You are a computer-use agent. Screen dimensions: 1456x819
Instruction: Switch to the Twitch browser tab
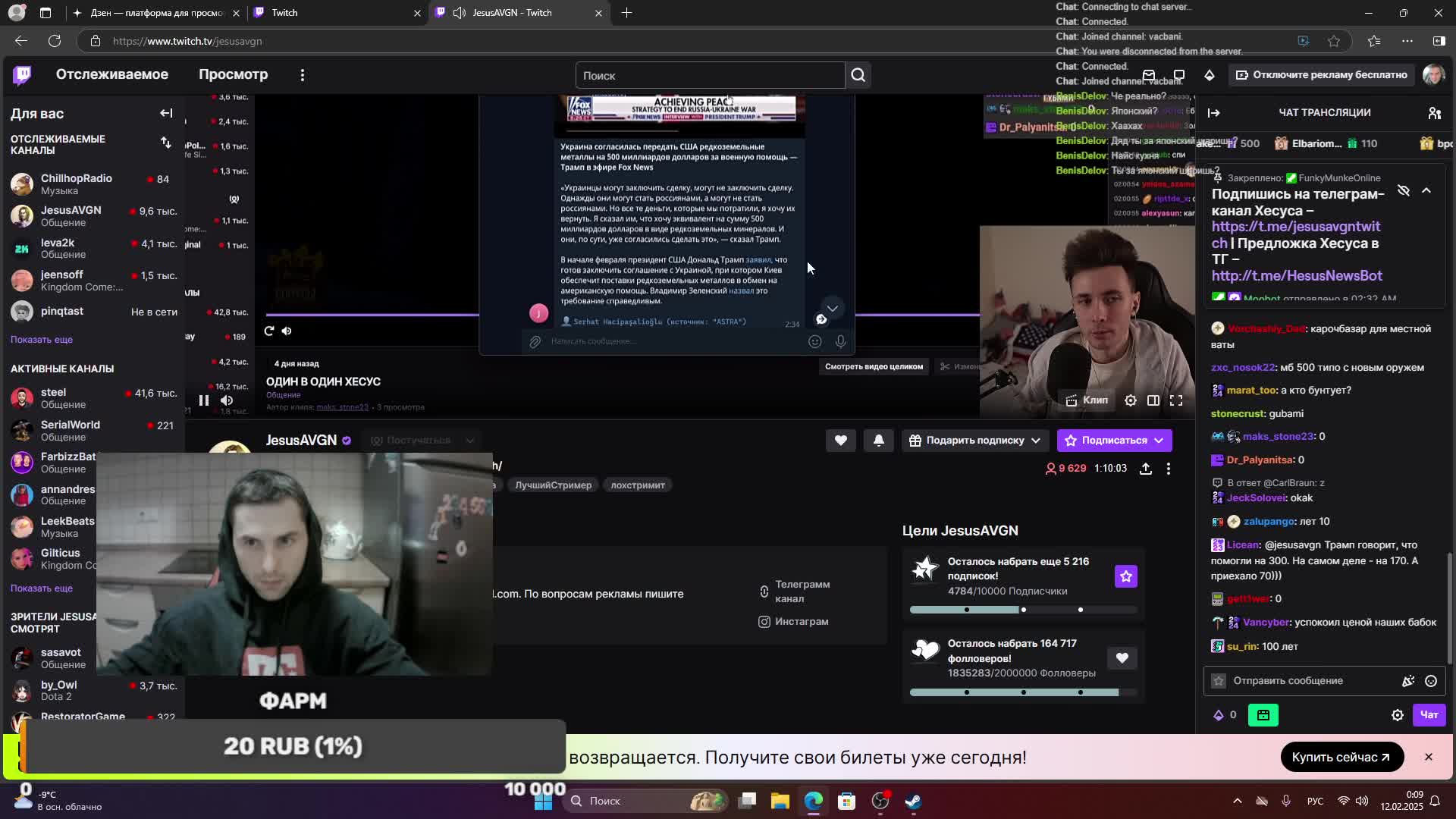pyautogui.click(x=337, y=13)
